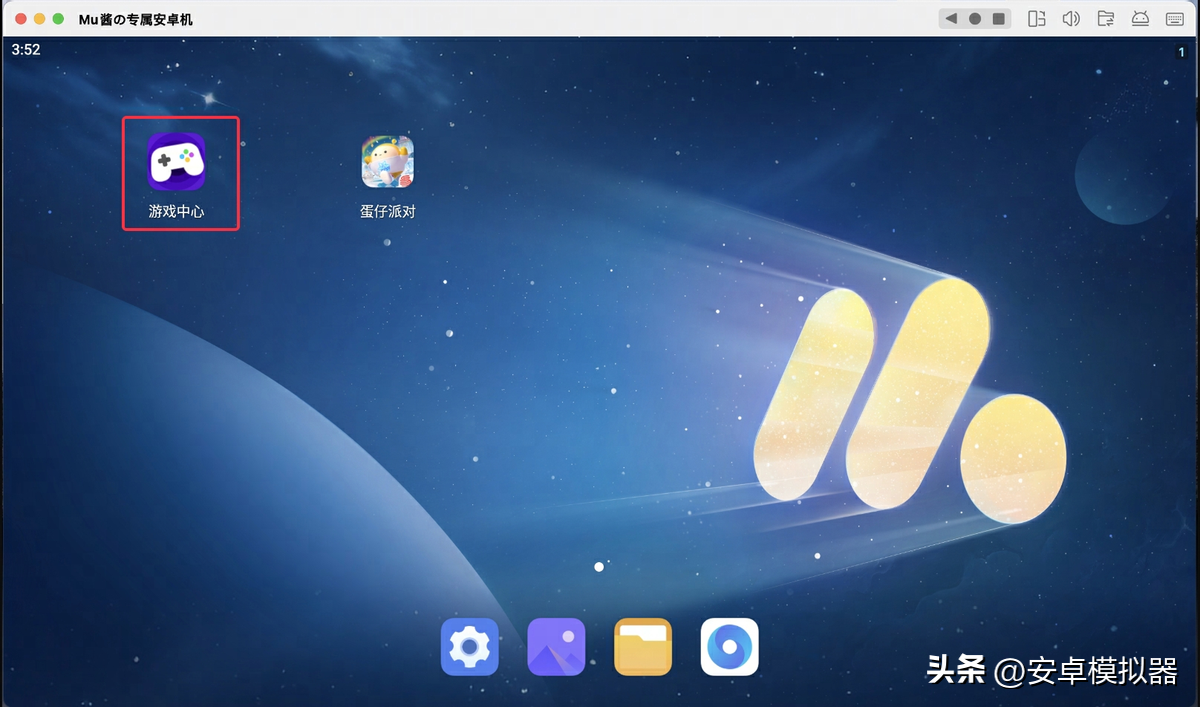Open the keyboard mapping icon
This screenshot has height=707, width=1200.
(x=1173, y=19)
